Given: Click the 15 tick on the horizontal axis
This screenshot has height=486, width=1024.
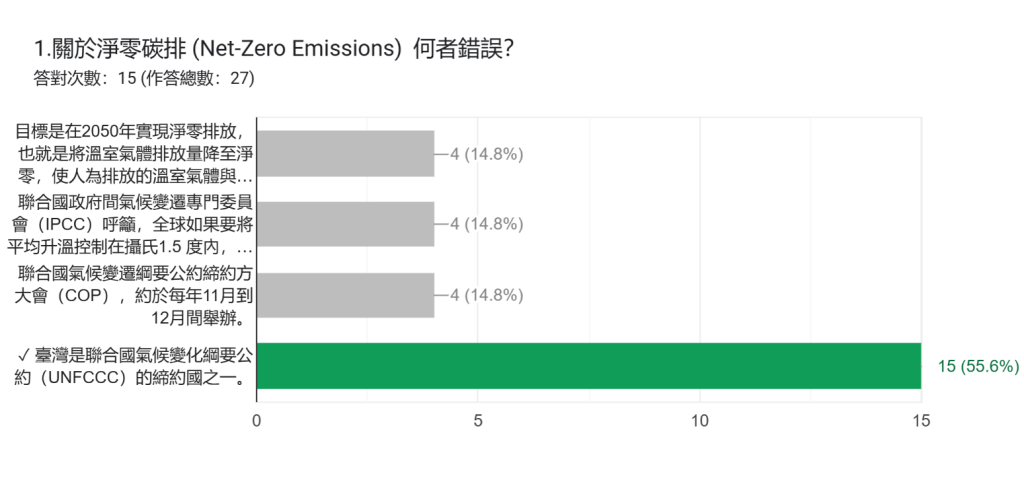Looking at the screenshot, I should pyautogui.click(x=921, y=421).
